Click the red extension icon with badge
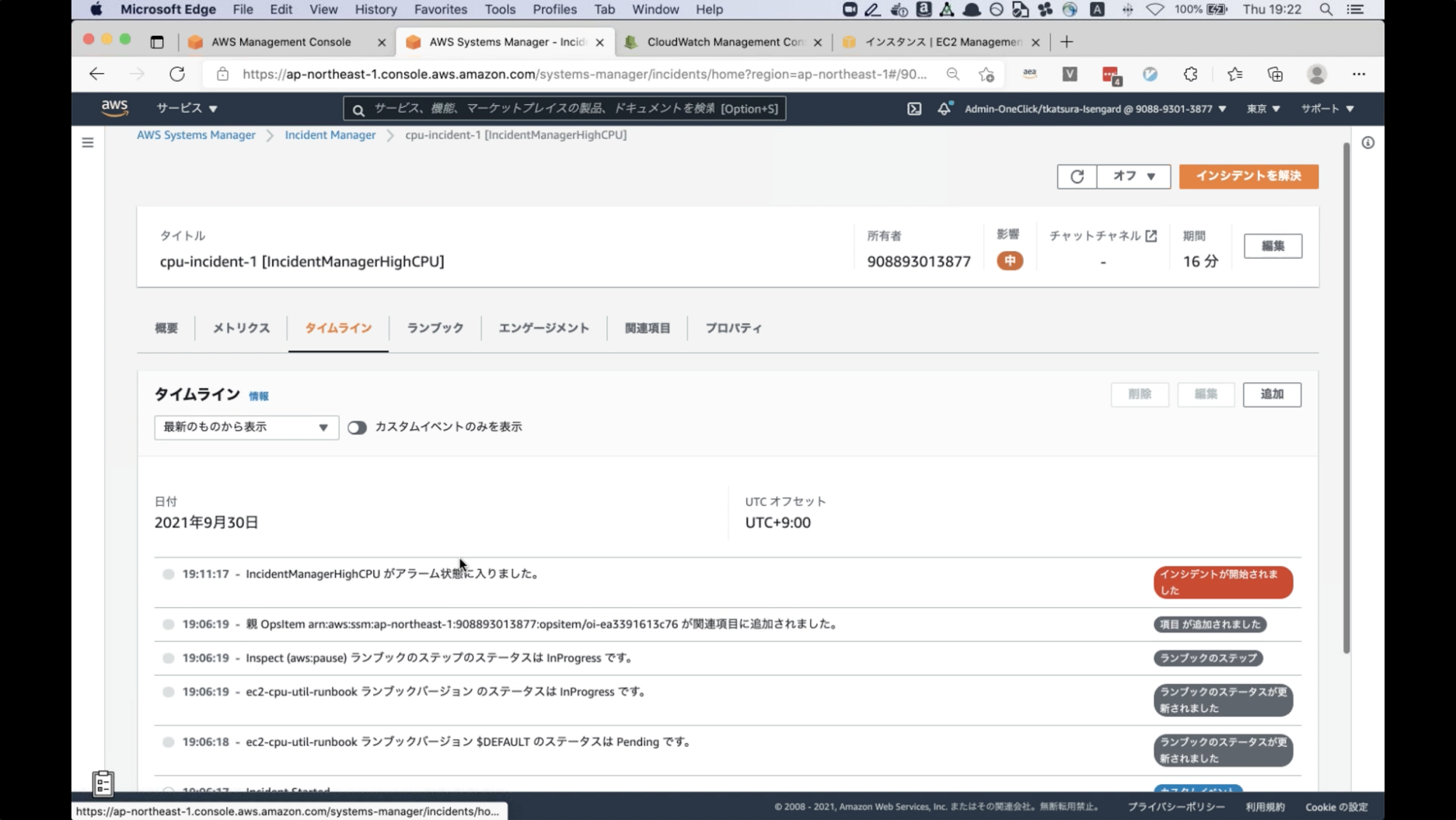 tap(1111, 75)
